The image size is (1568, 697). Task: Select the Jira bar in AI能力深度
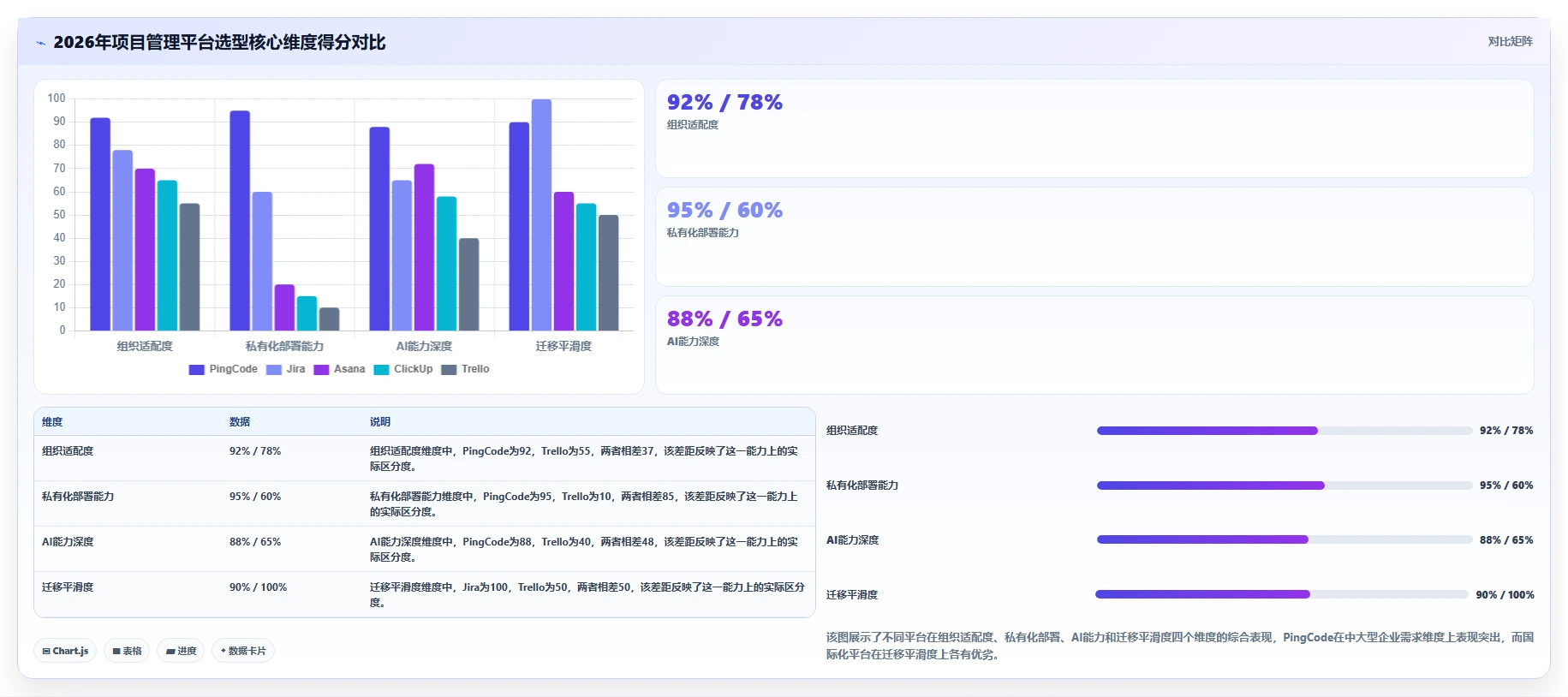[402, 255]
